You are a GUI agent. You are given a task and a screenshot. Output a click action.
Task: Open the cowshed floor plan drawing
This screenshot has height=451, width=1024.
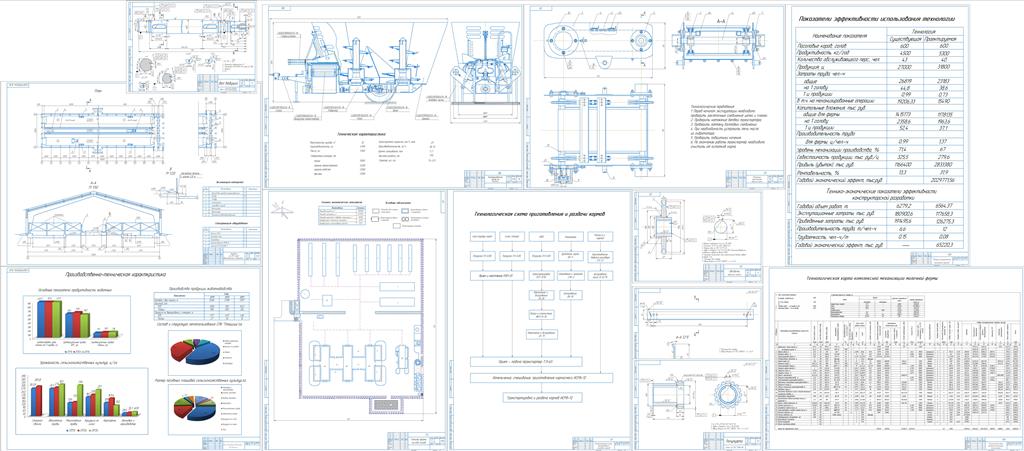(99, 132)
